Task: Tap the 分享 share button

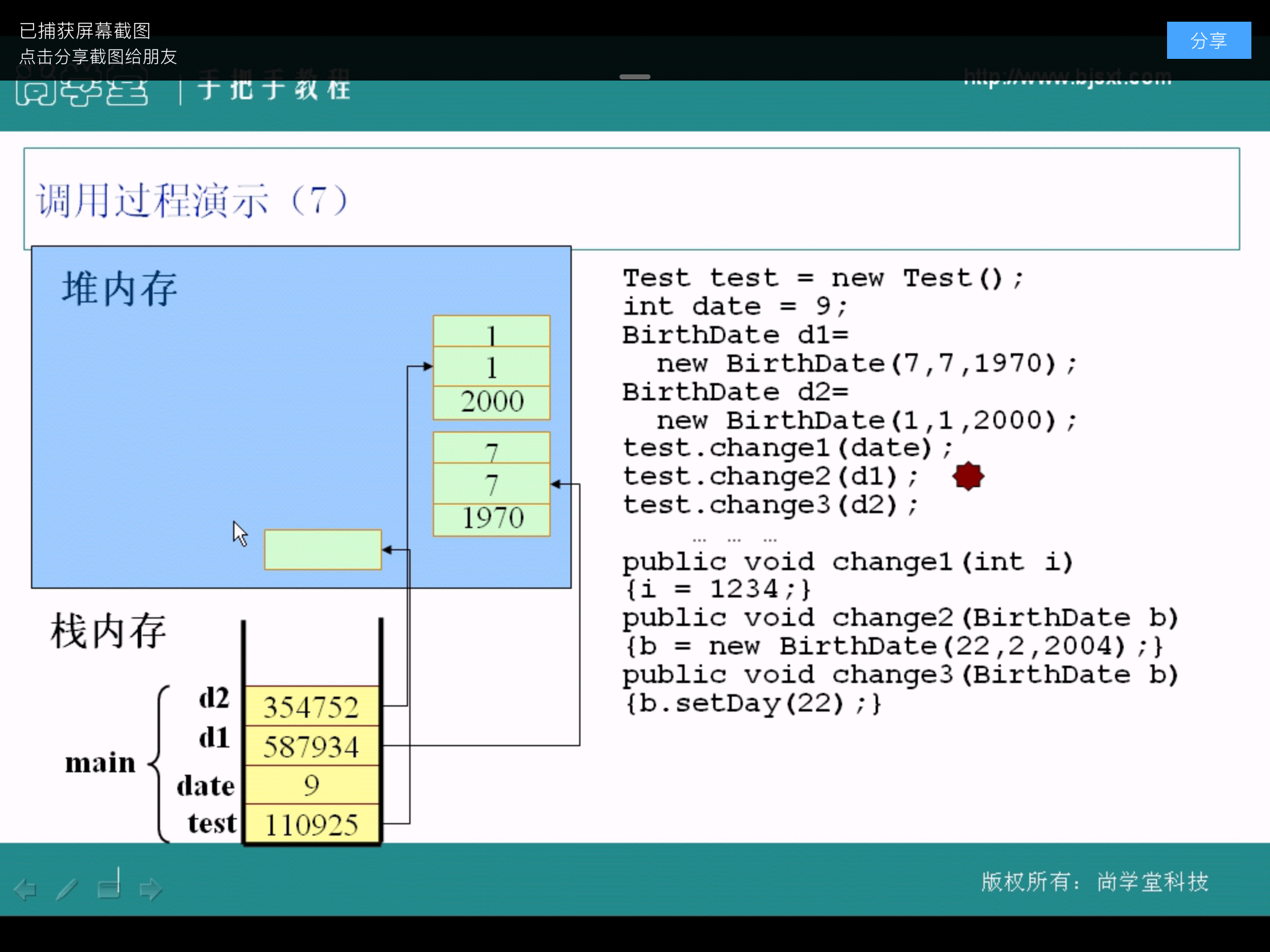Action: [1208, 41]
